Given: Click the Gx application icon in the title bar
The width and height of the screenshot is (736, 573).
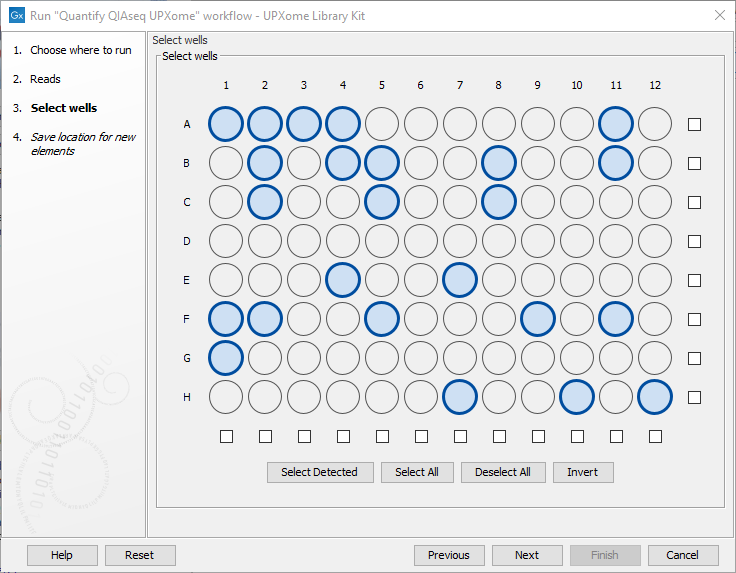Looking at the screenshot, I should coord(17,15).
